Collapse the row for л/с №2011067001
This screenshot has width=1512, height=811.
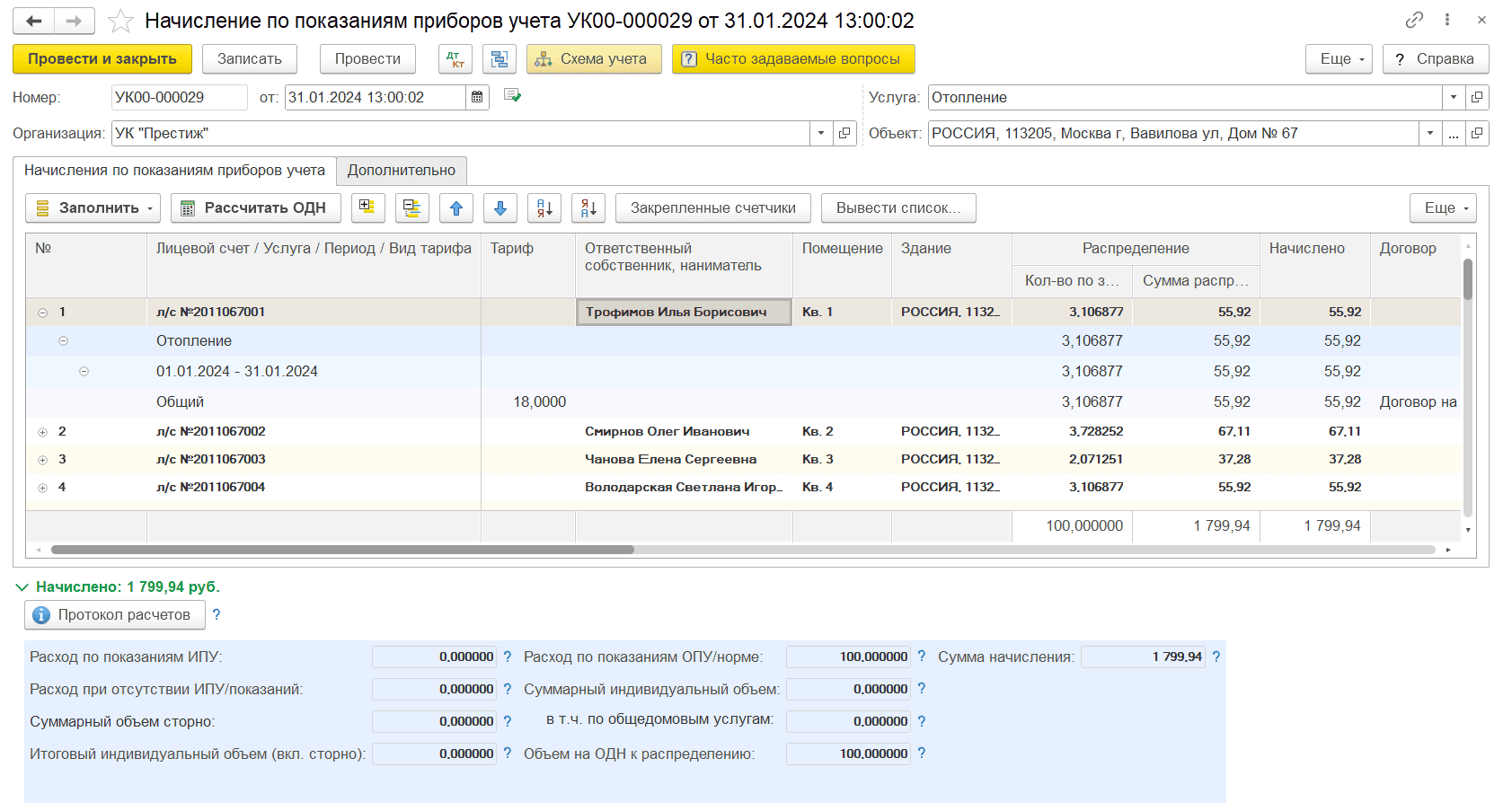42,313
